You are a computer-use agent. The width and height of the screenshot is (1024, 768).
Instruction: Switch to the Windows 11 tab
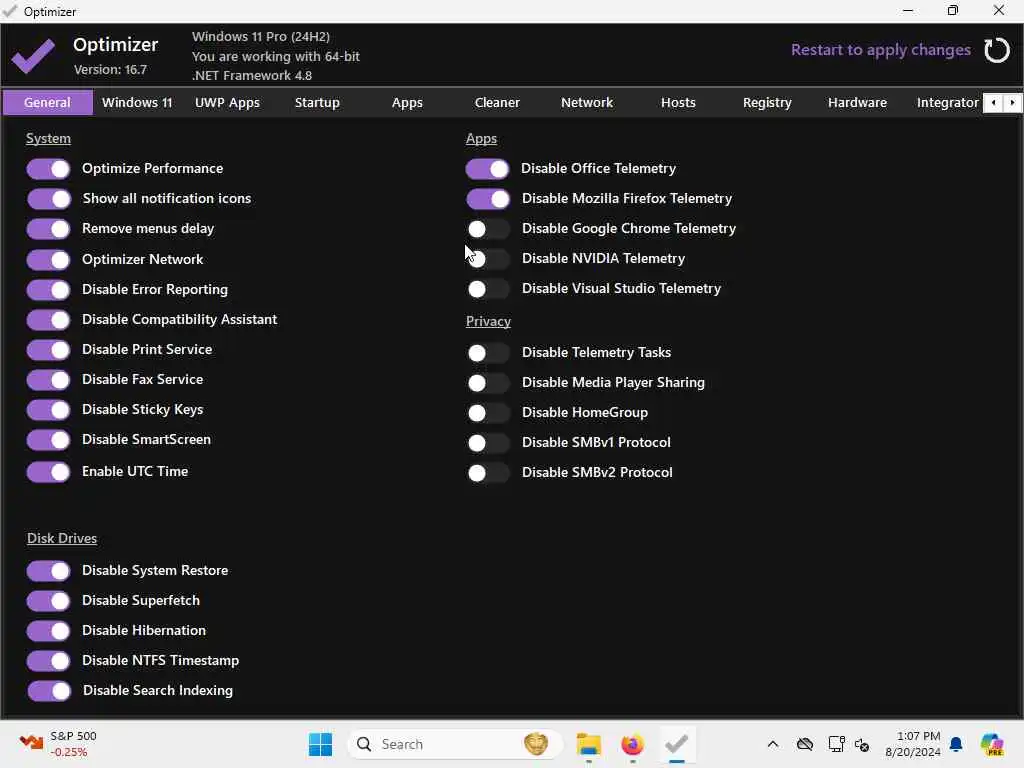click(x=137, y=103)
